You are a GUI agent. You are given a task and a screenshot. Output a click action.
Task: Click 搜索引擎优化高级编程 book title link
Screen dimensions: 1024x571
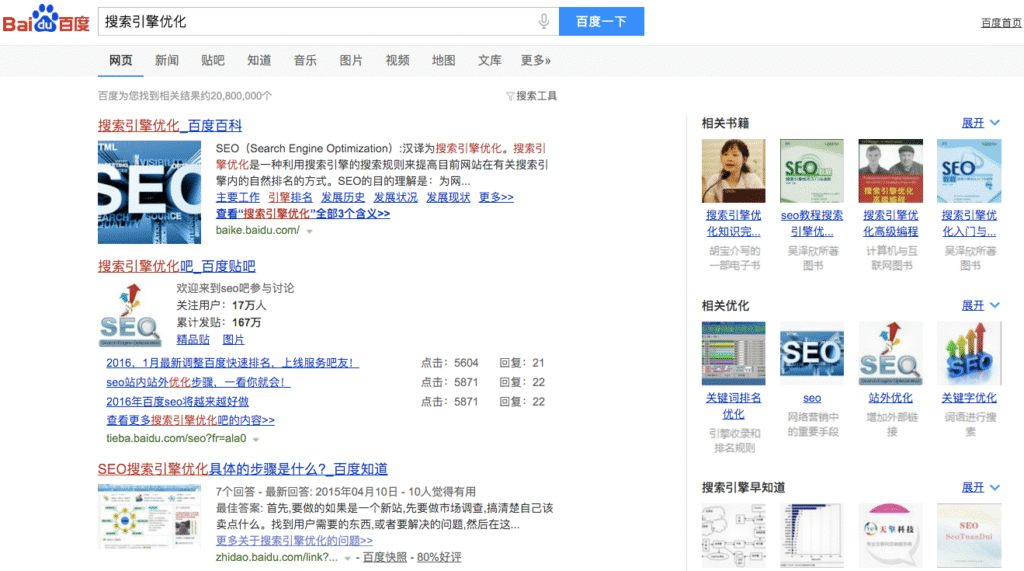click(891, 223)
